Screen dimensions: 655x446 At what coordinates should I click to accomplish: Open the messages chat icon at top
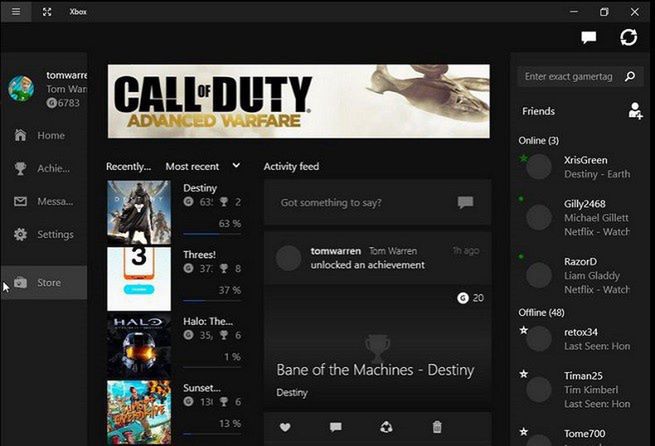tap(589, 38)
